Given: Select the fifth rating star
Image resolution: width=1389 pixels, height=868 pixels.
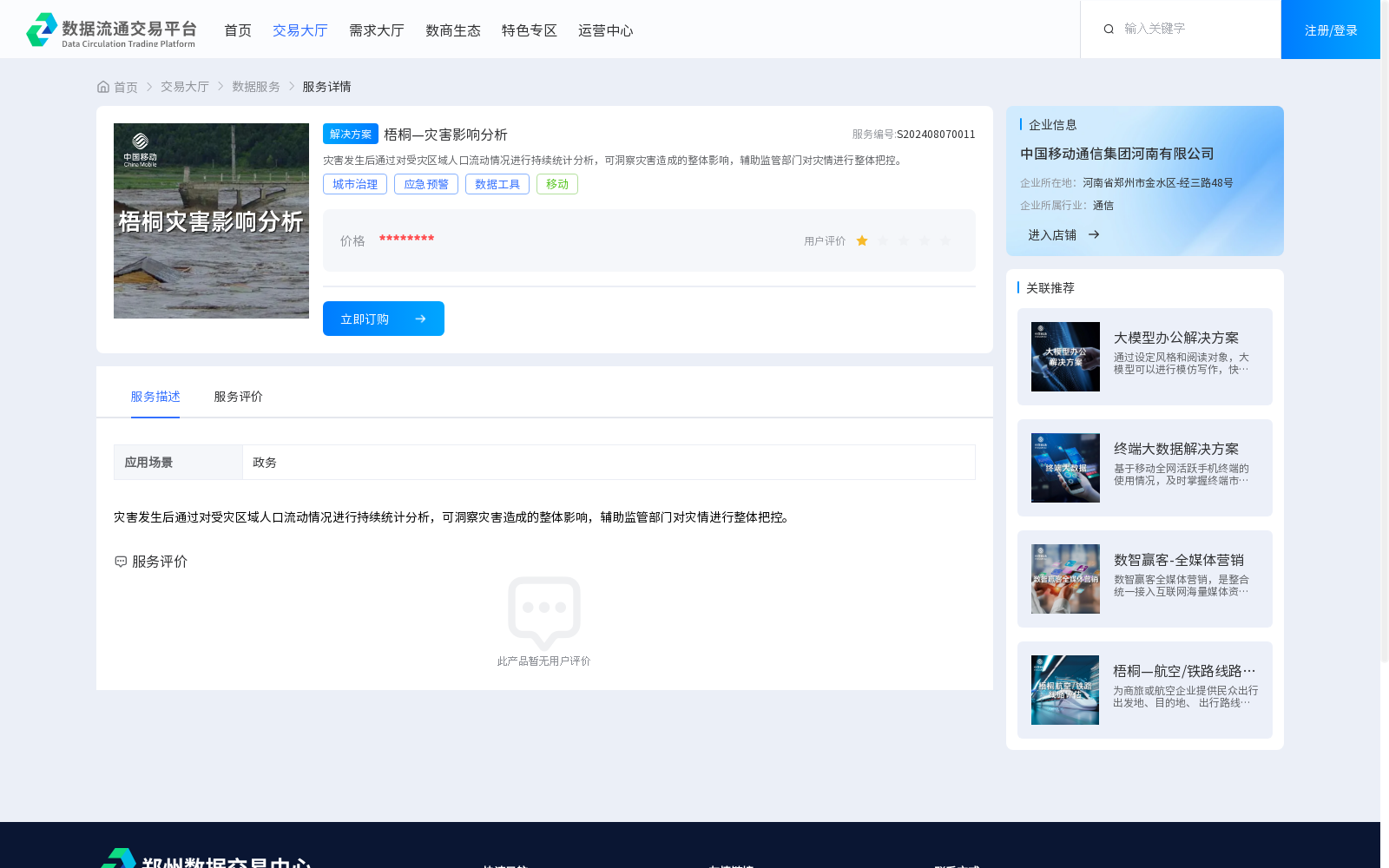Looking at the screenshot, I should [945, 241].
